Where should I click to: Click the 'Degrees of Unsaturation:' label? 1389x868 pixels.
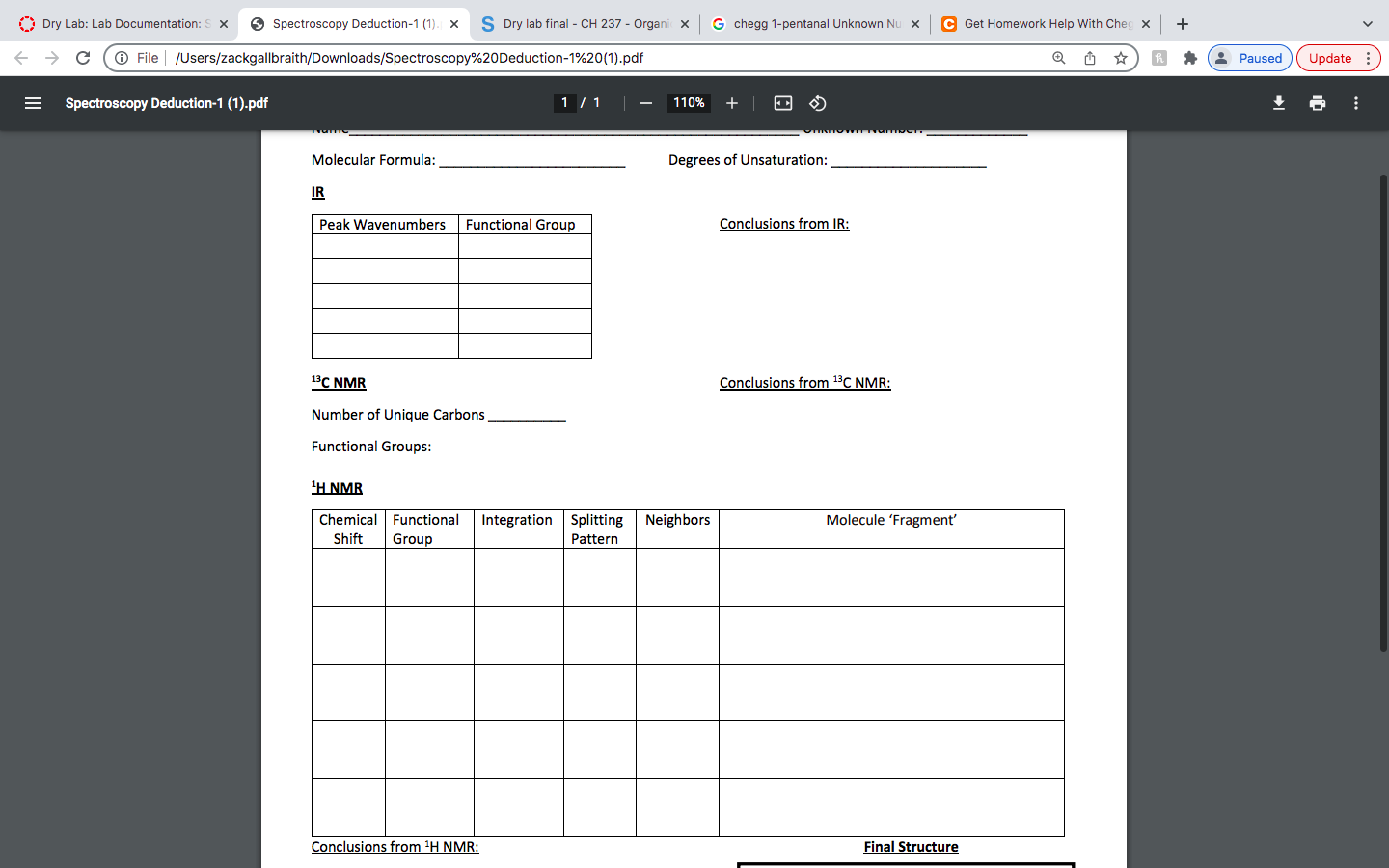click(748, 160)
